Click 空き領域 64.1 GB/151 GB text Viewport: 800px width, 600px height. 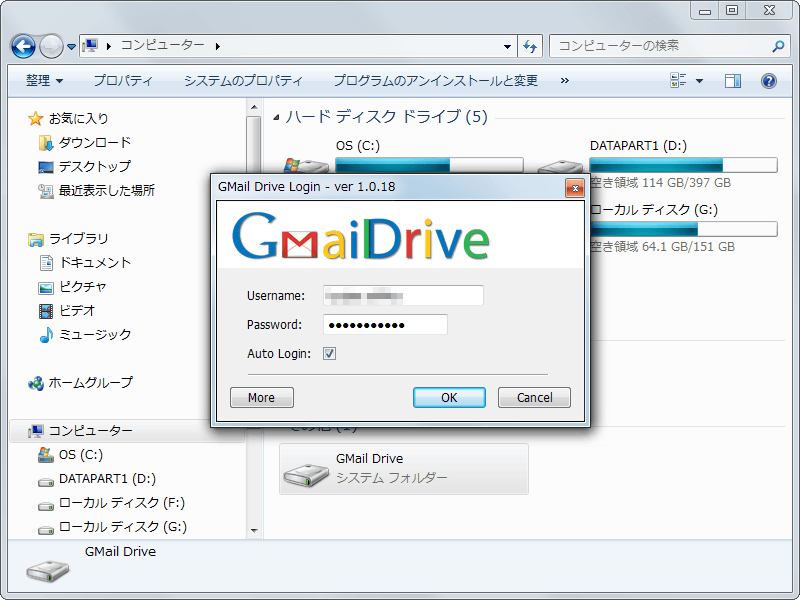pos(662,247)
